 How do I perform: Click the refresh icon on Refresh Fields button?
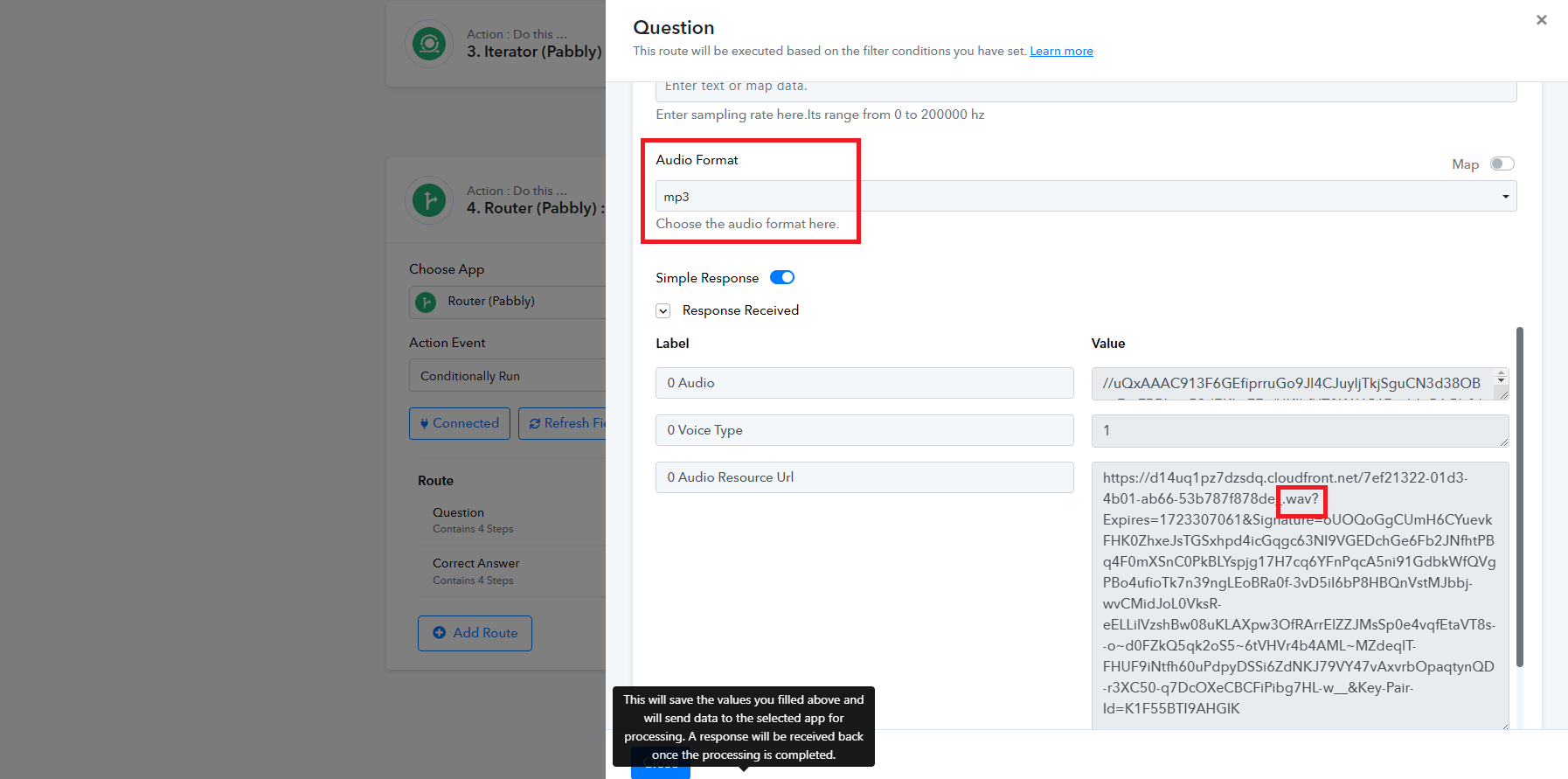[x=534, y=423]
